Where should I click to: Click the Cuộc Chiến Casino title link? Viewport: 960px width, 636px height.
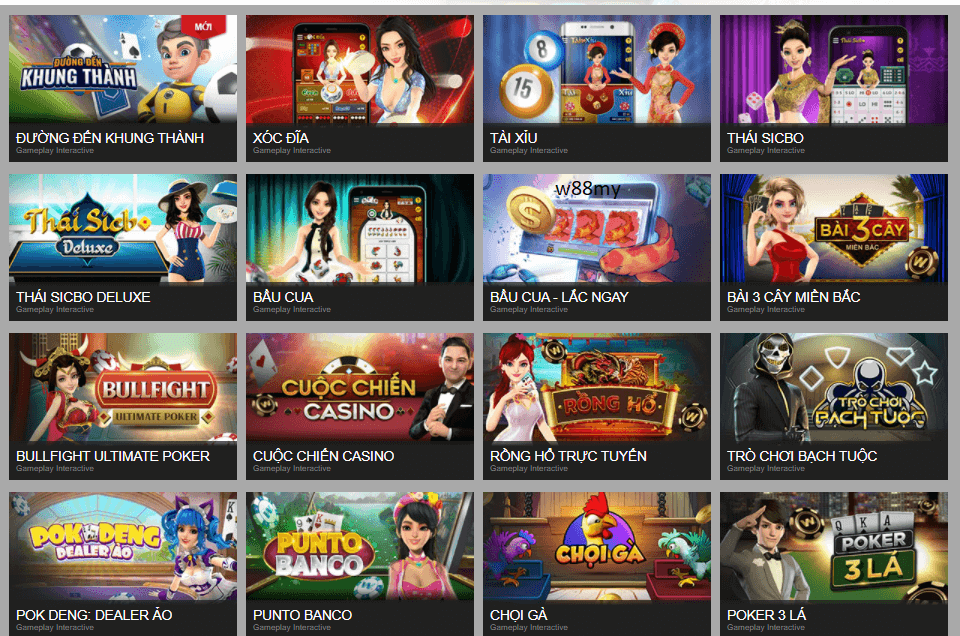323,456
